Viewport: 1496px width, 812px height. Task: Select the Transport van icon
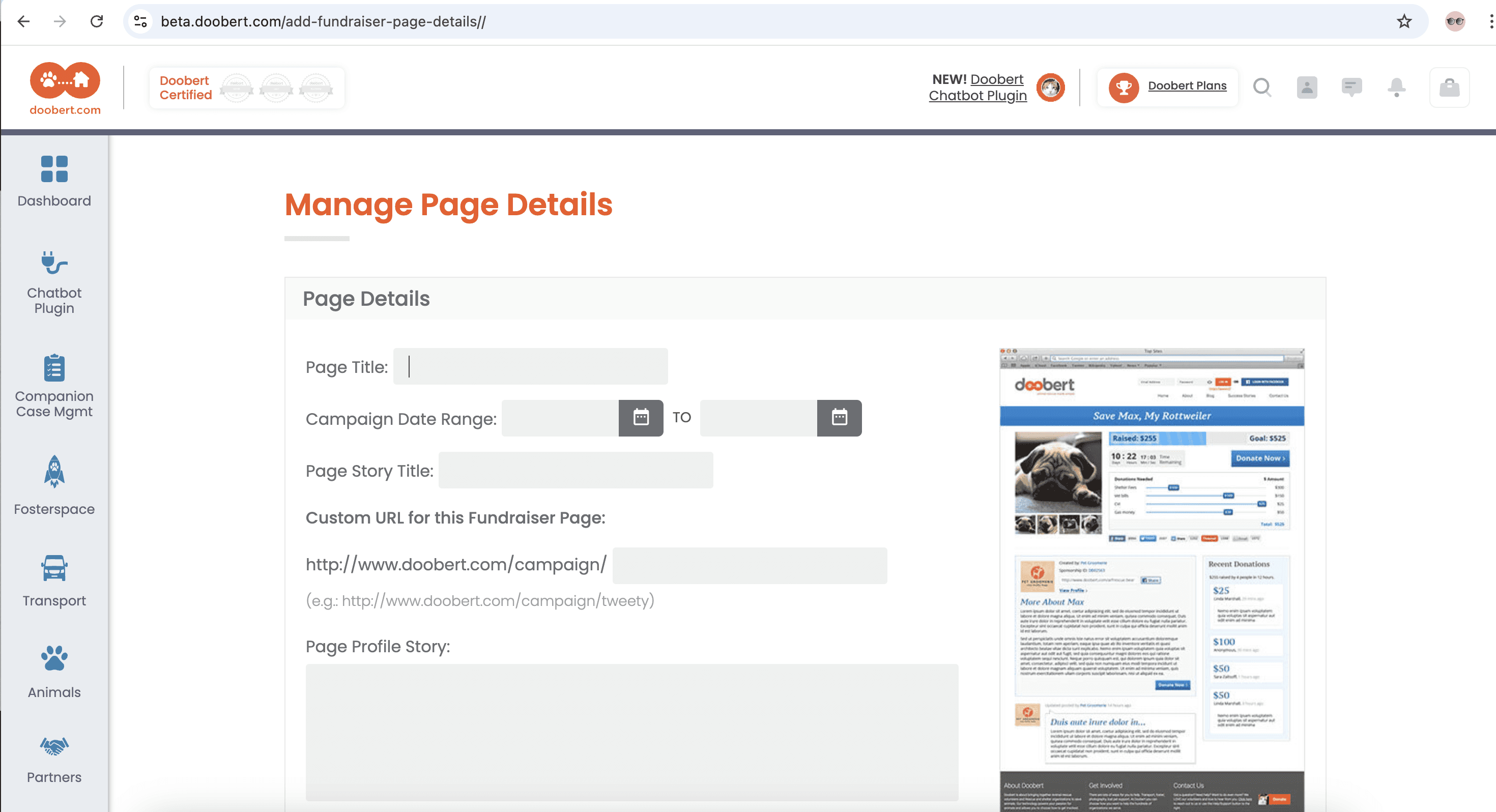pyautogui.click(x=54, y=568)
